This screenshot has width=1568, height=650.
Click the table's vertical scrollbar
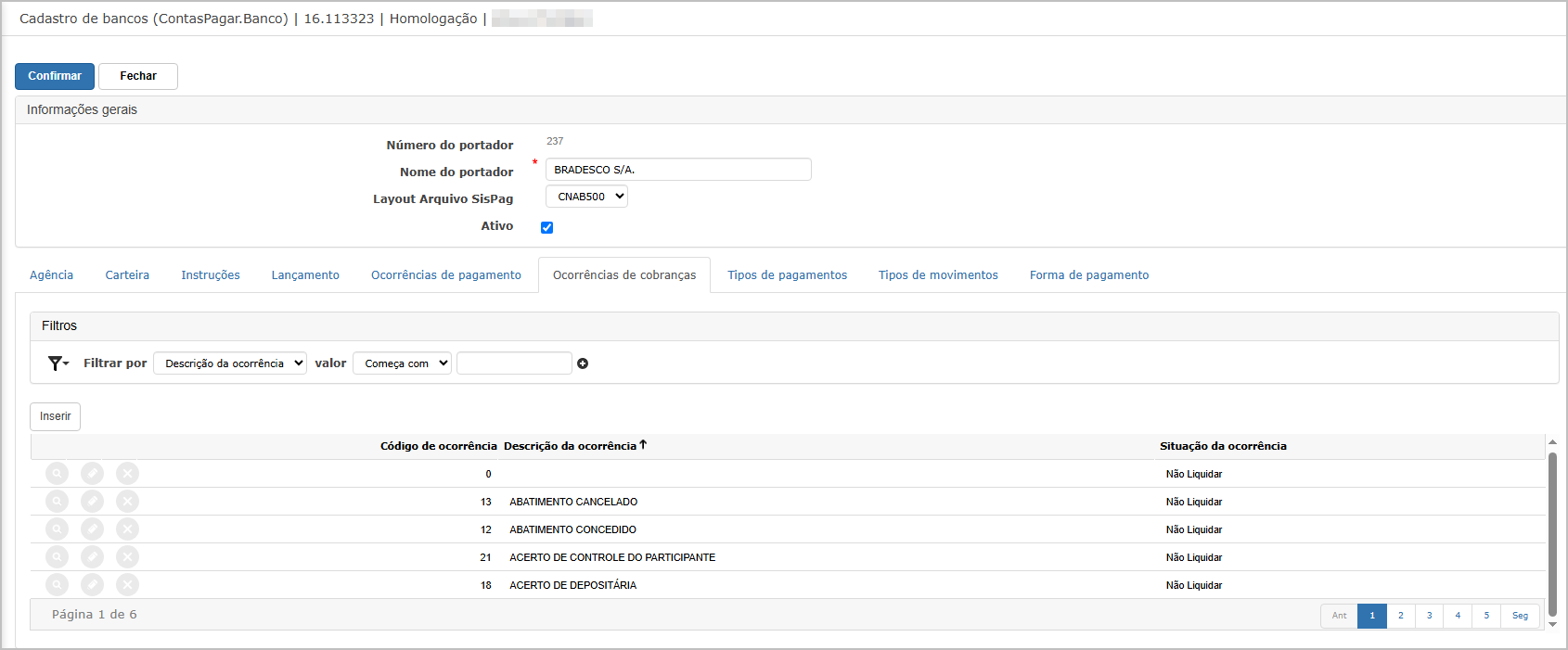[x=1553, y=534]
